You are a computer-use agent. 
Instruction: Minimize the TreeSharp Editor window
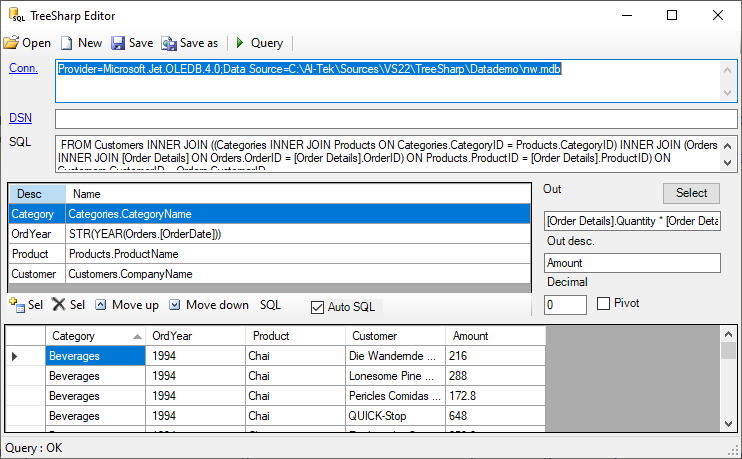tap(627, 15)
